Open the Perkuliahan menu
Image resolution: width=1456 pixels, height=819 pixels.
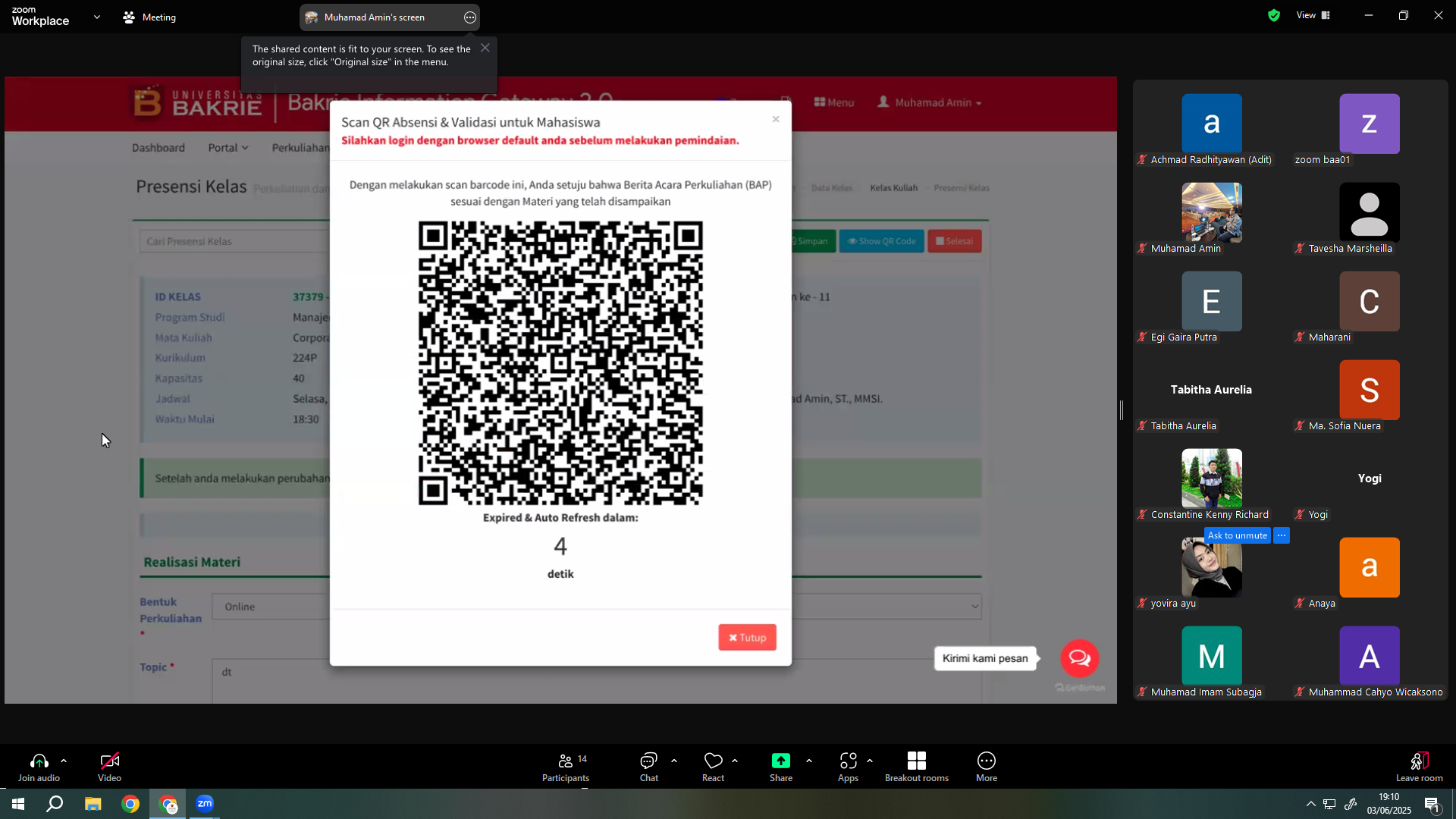[x=300, y=148]
